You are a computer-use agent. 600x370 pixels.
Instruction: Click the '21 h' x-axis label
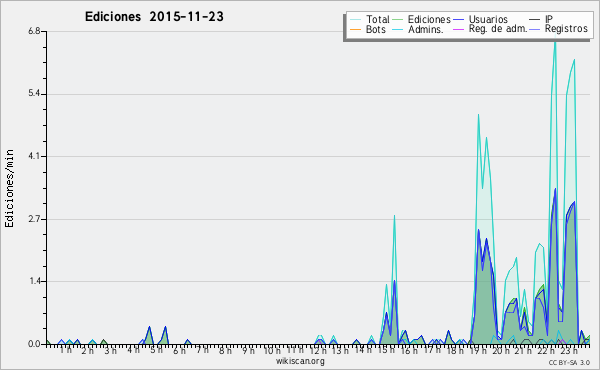[522, 350]
